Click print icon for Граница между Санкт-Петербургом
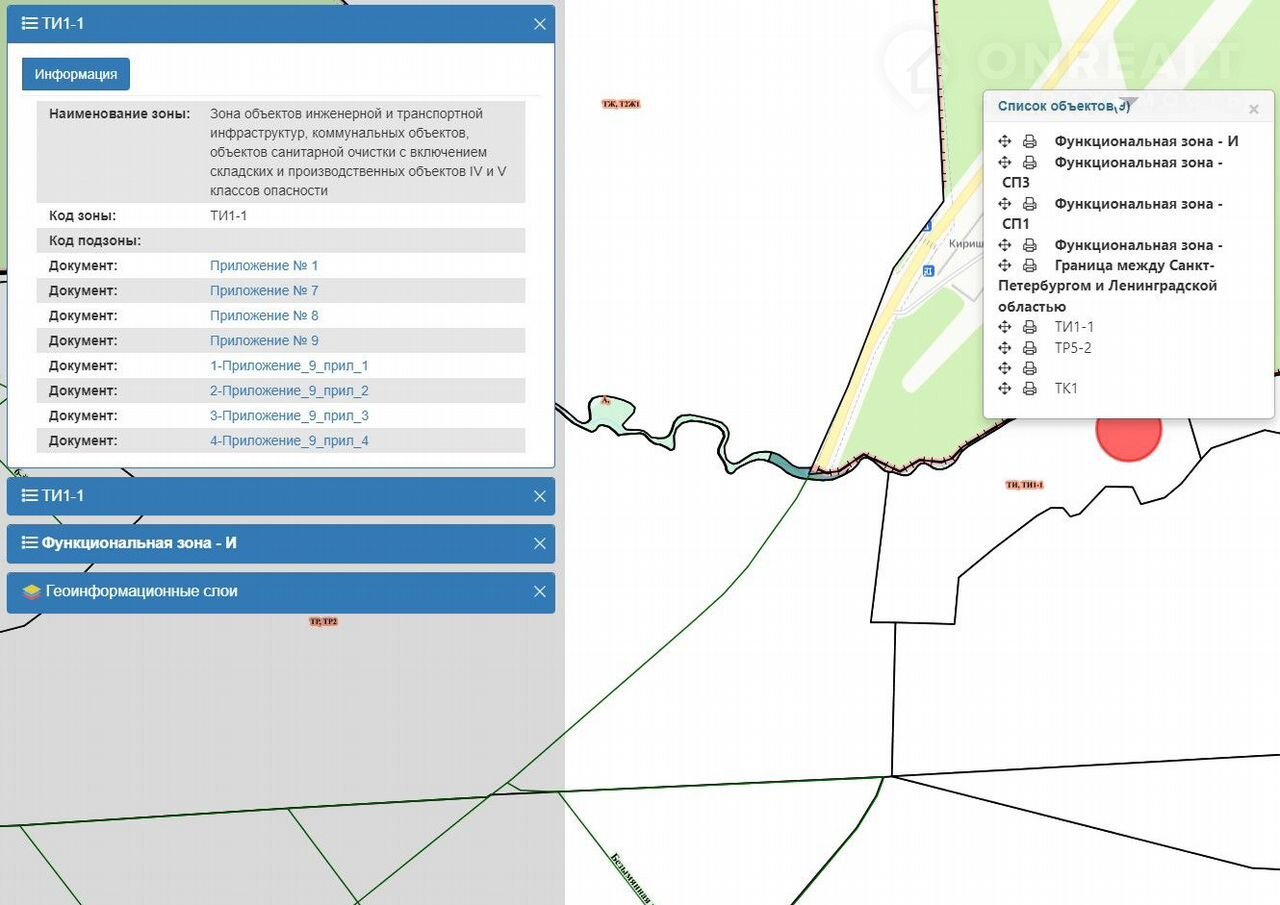This screenshot has height=905, width=1280. [1029, 266]
